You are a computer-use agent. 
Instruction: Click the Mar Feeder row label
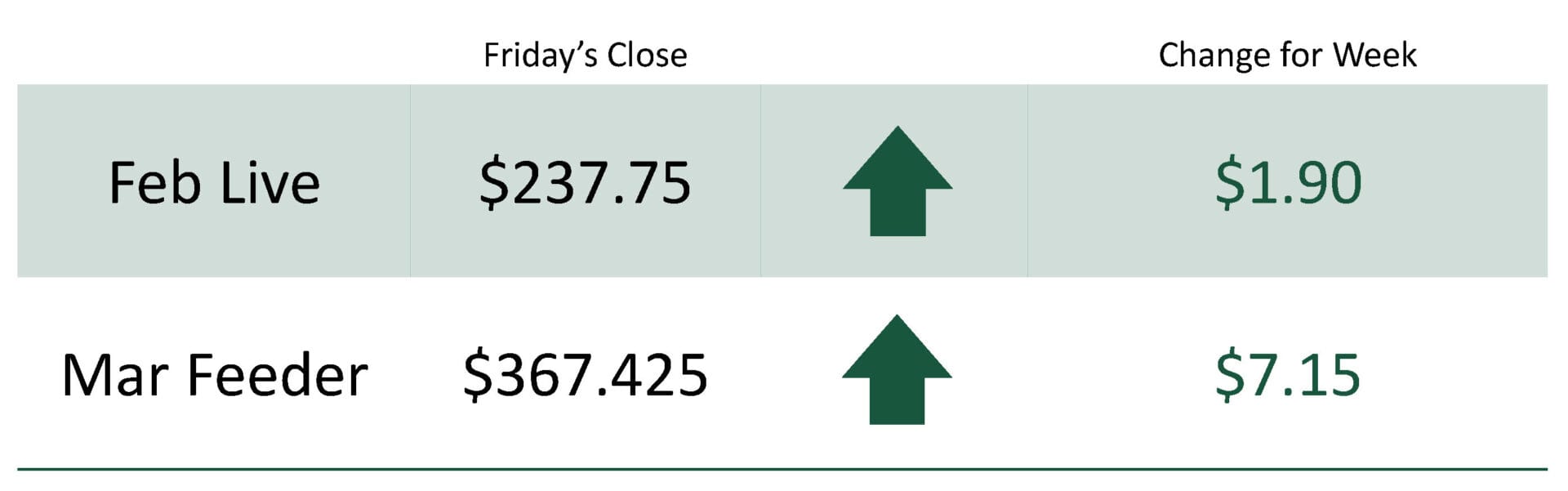pos(214,376)
